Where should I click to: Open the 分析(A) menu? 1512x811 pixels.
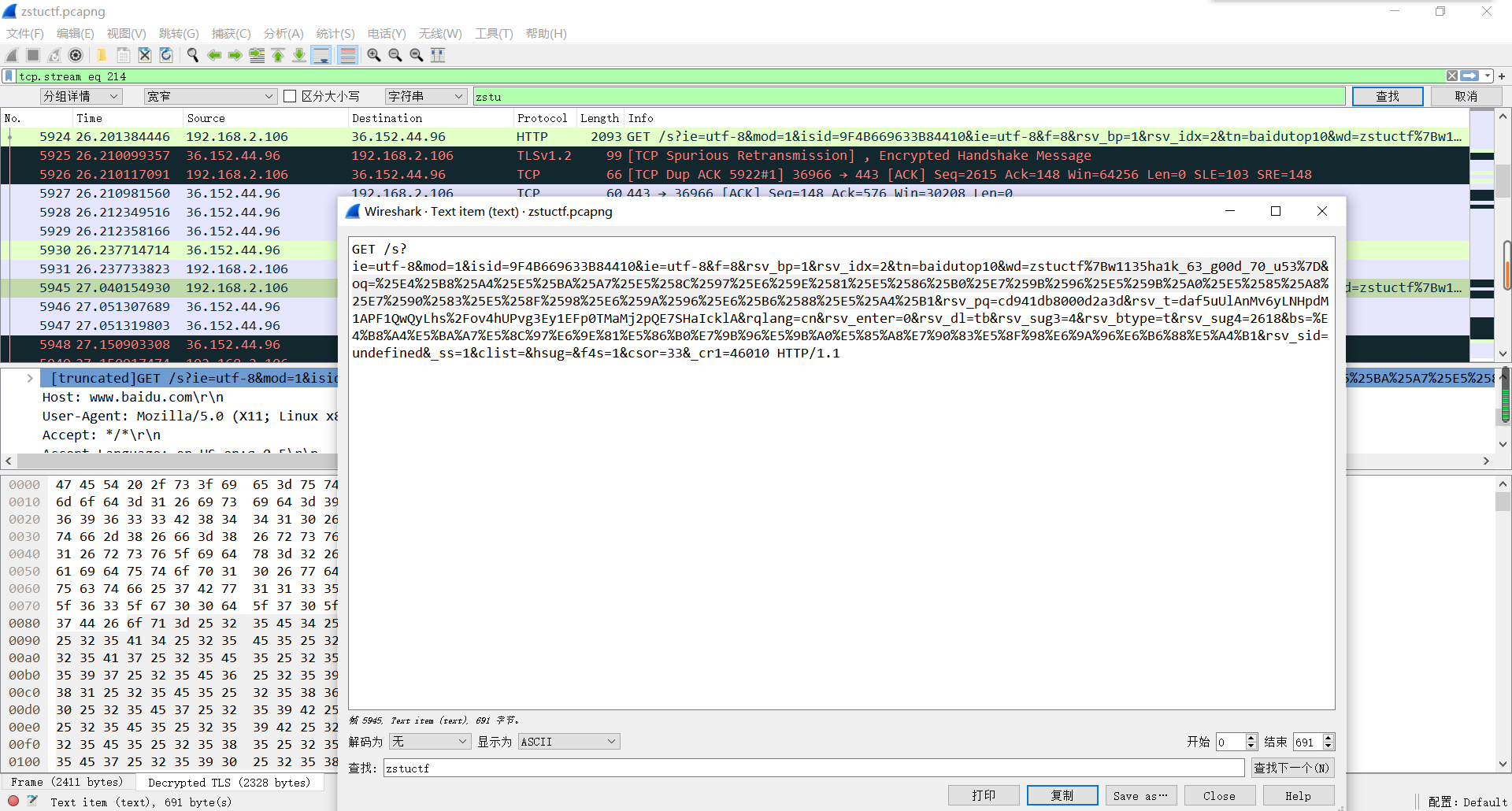[x=283, y=33]
